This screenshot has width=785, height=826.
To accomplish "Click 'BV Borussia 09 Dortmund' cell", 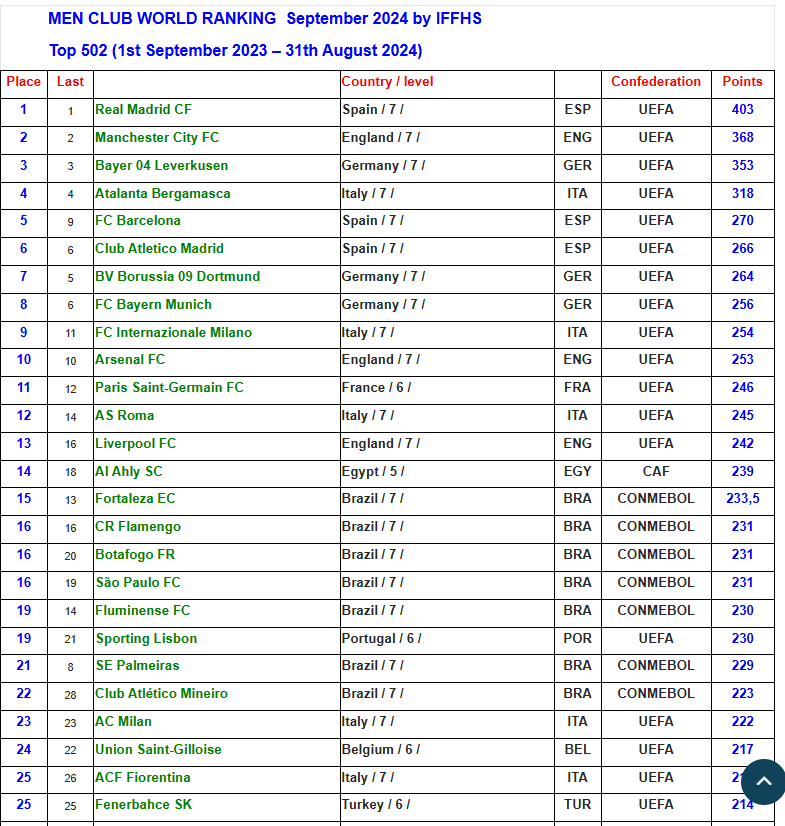I will [217, 277].
